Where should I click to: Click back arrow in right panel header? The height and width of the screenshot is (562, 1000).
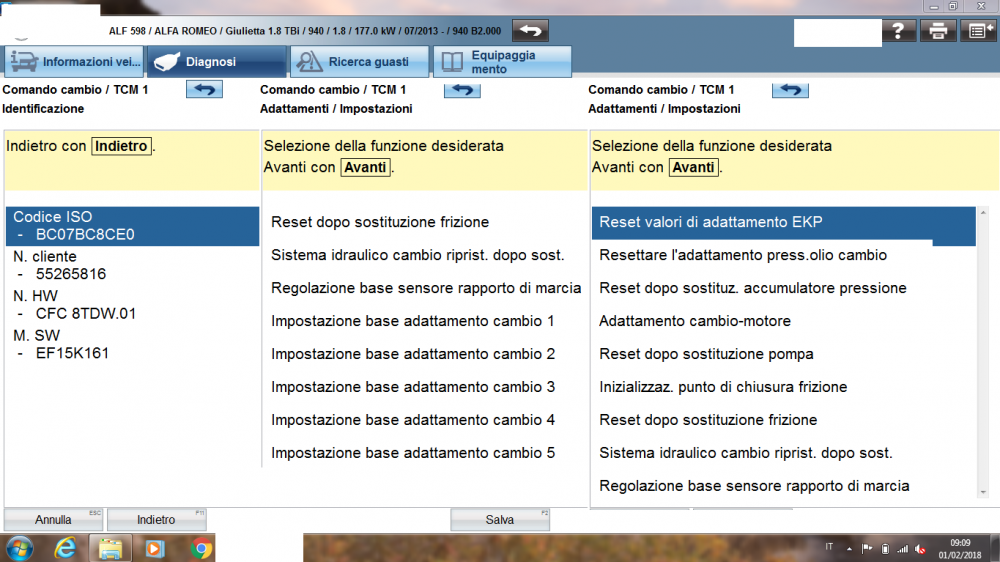click(x=790, y=90)
